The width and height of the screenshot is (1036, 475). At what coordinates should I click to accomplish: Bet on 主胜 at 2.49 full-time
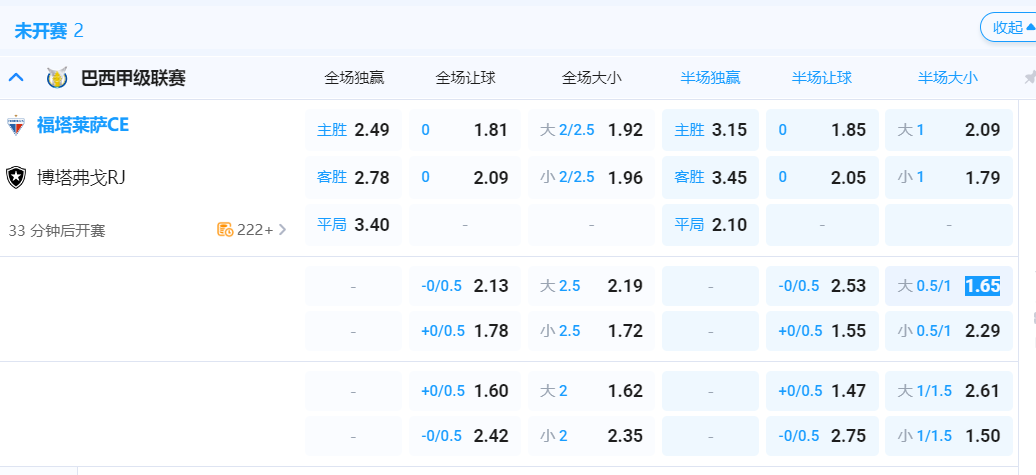[x=354, y=130]
